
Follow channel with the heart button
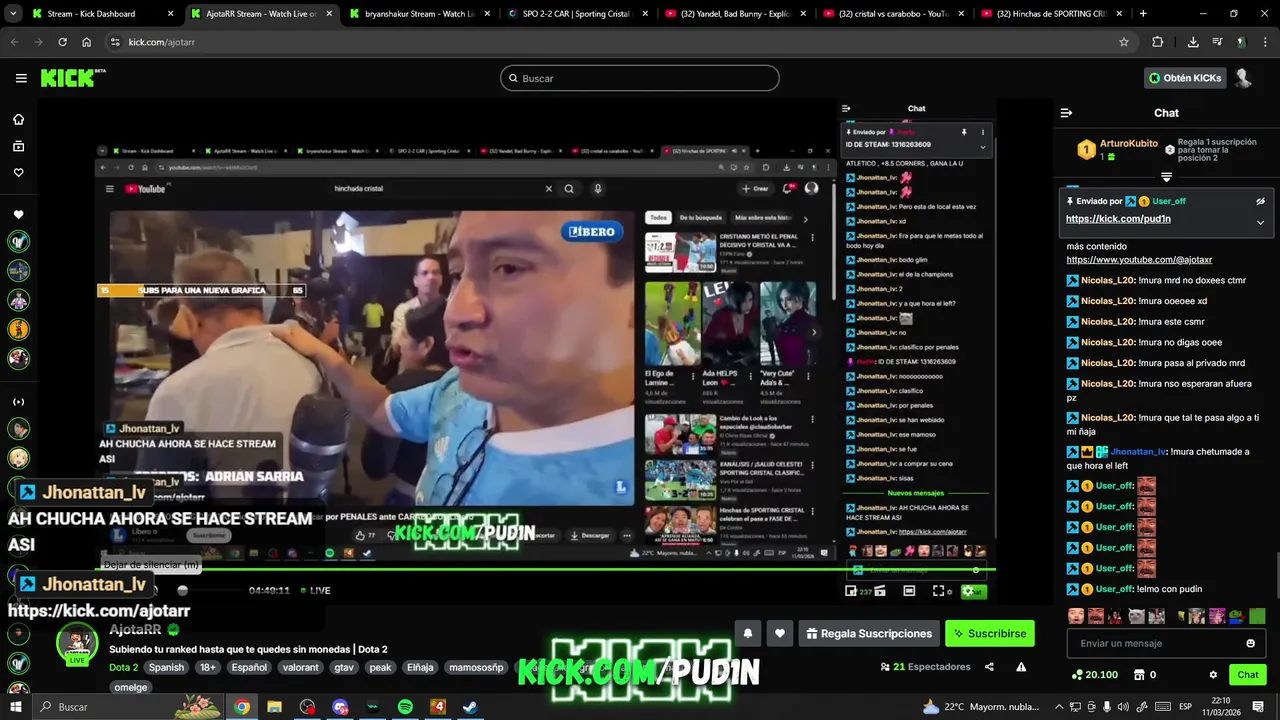click(x=780, y=633)
